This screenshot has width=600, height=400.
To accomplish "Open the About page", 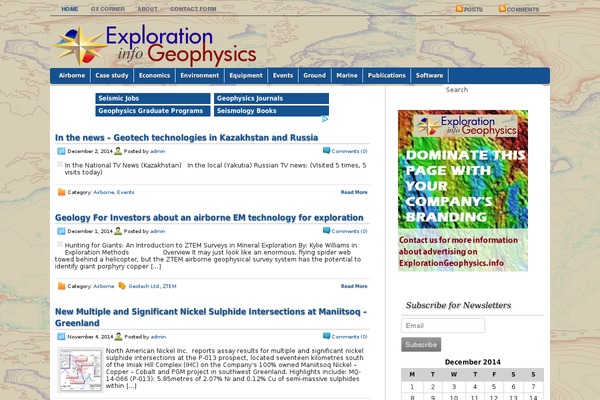I will [x=147, y=9].
